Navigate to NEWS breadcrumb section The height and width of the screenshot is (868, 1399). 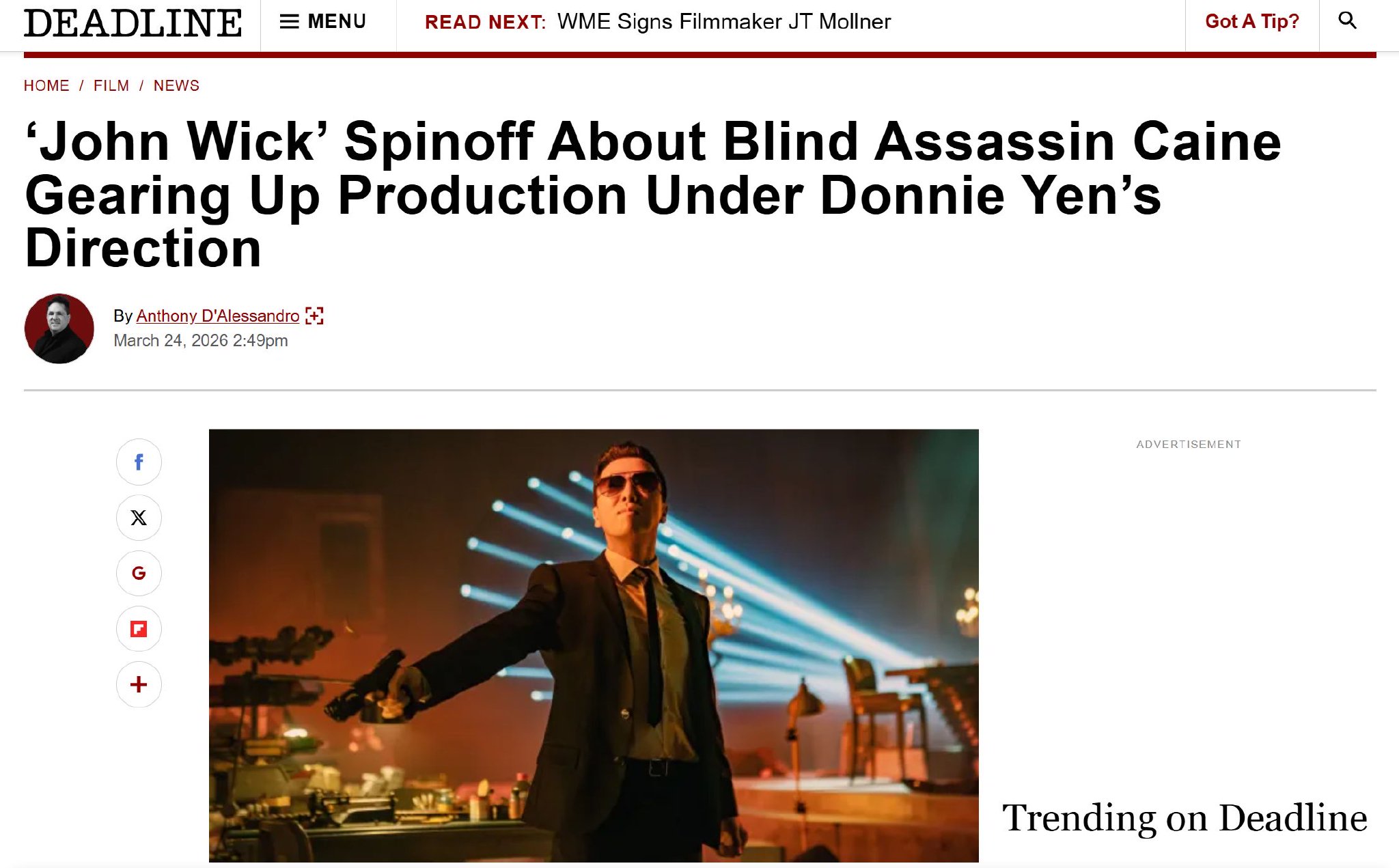176,85
